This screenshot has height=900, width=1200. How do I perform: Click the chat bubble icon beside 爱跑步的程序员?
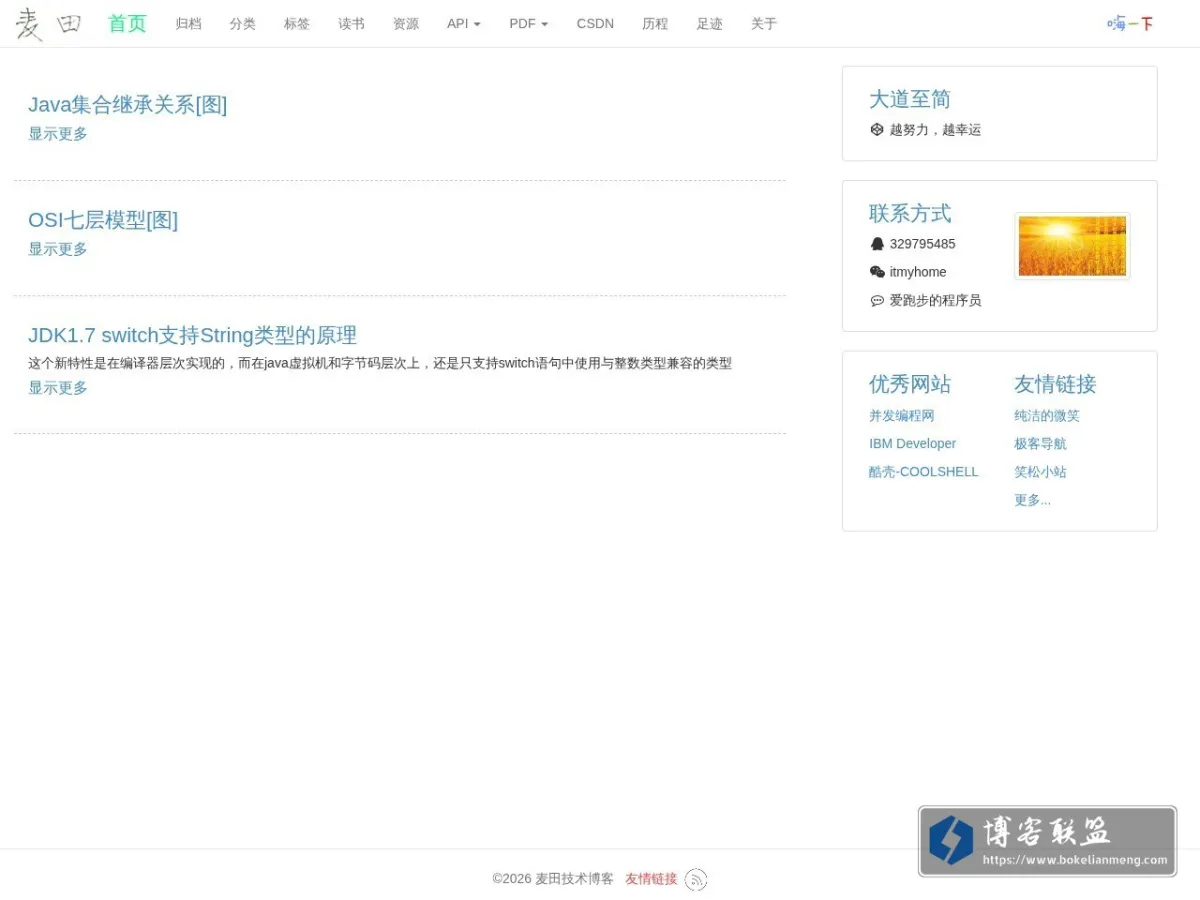[x=877, y=300]
